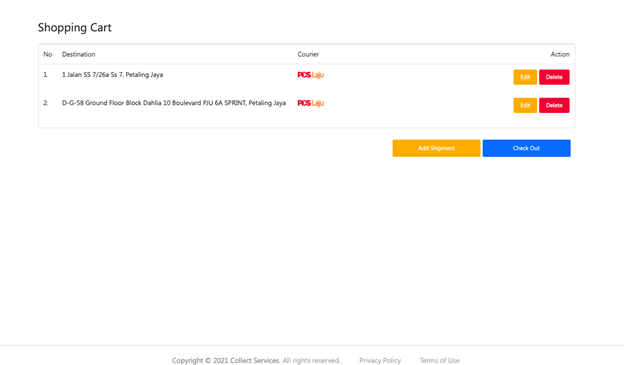This screenshot has height=365, width=624.
Task: Select the D-G-58 Ground Floor address text
Action: tap(174, 103)
